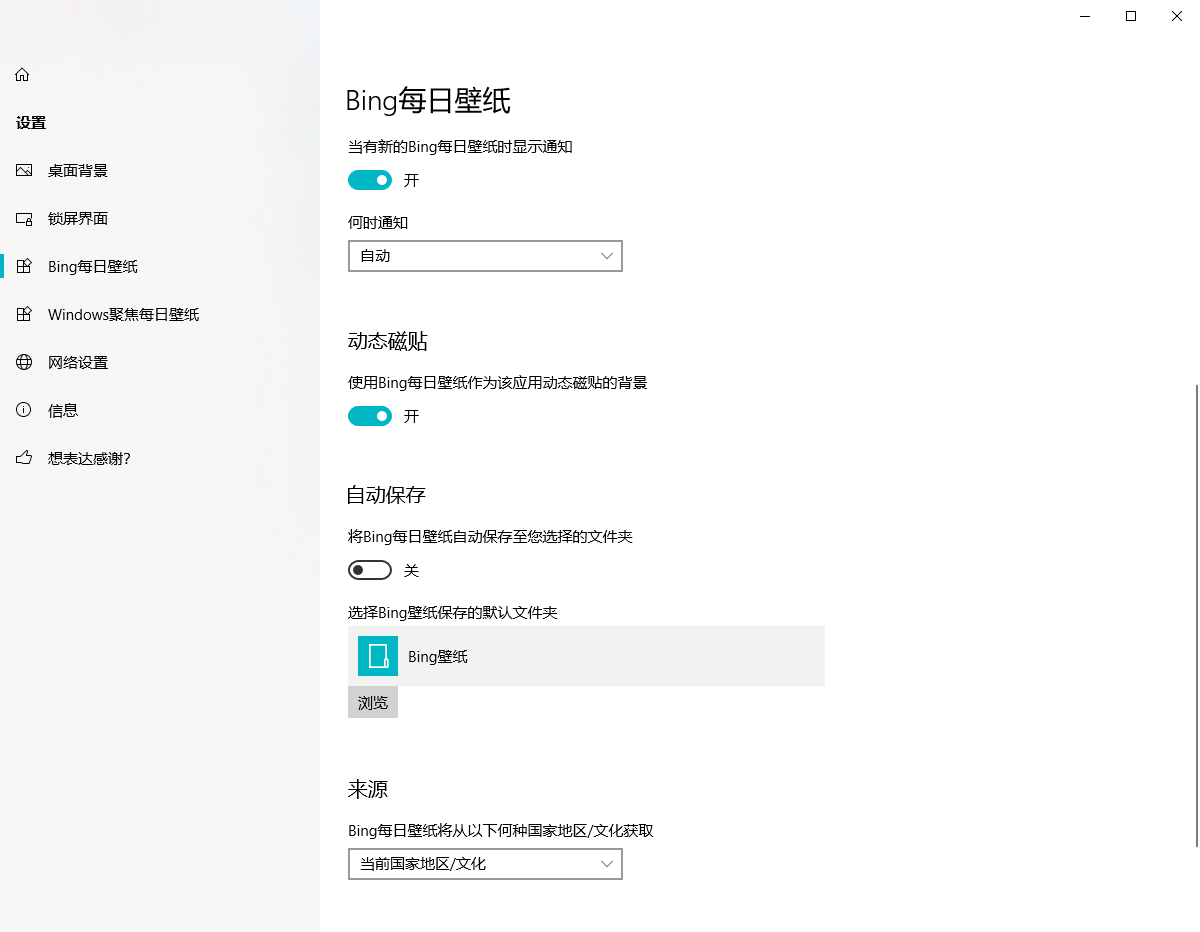
Task: Click the Bing壁纸 default folder entry
Action: 586,656
